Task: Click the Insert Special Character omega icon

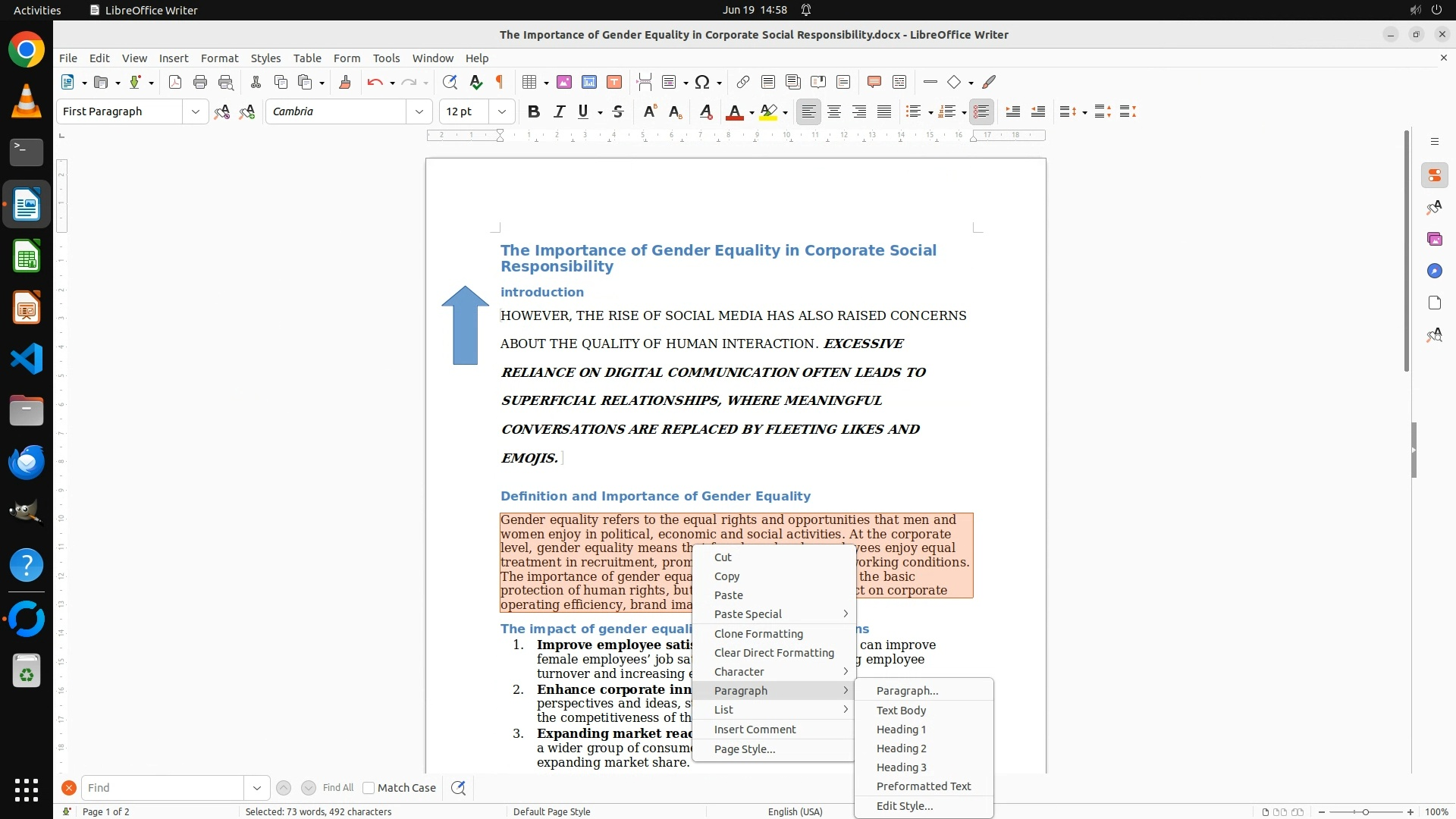Action: pos(702,82)
